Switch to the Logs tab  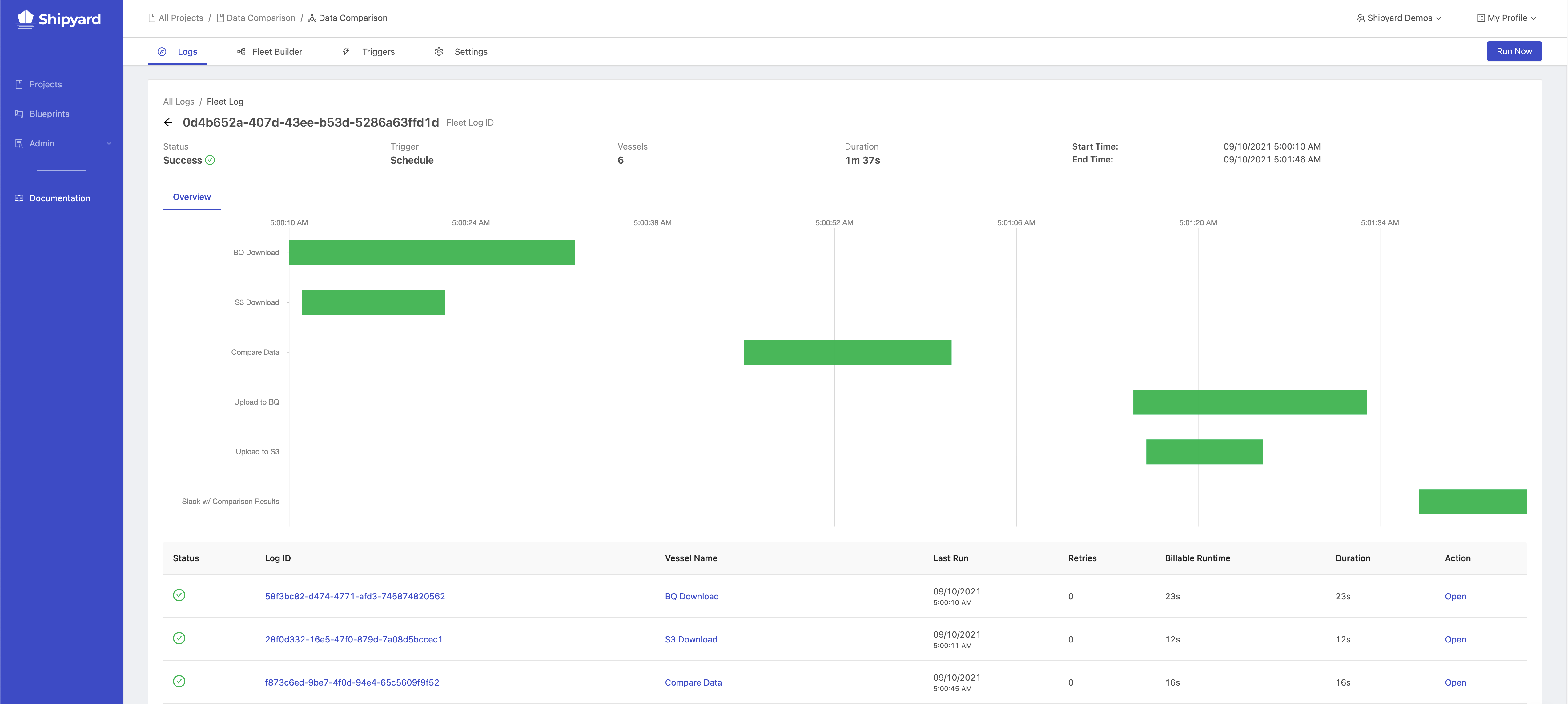pos(178,52)
